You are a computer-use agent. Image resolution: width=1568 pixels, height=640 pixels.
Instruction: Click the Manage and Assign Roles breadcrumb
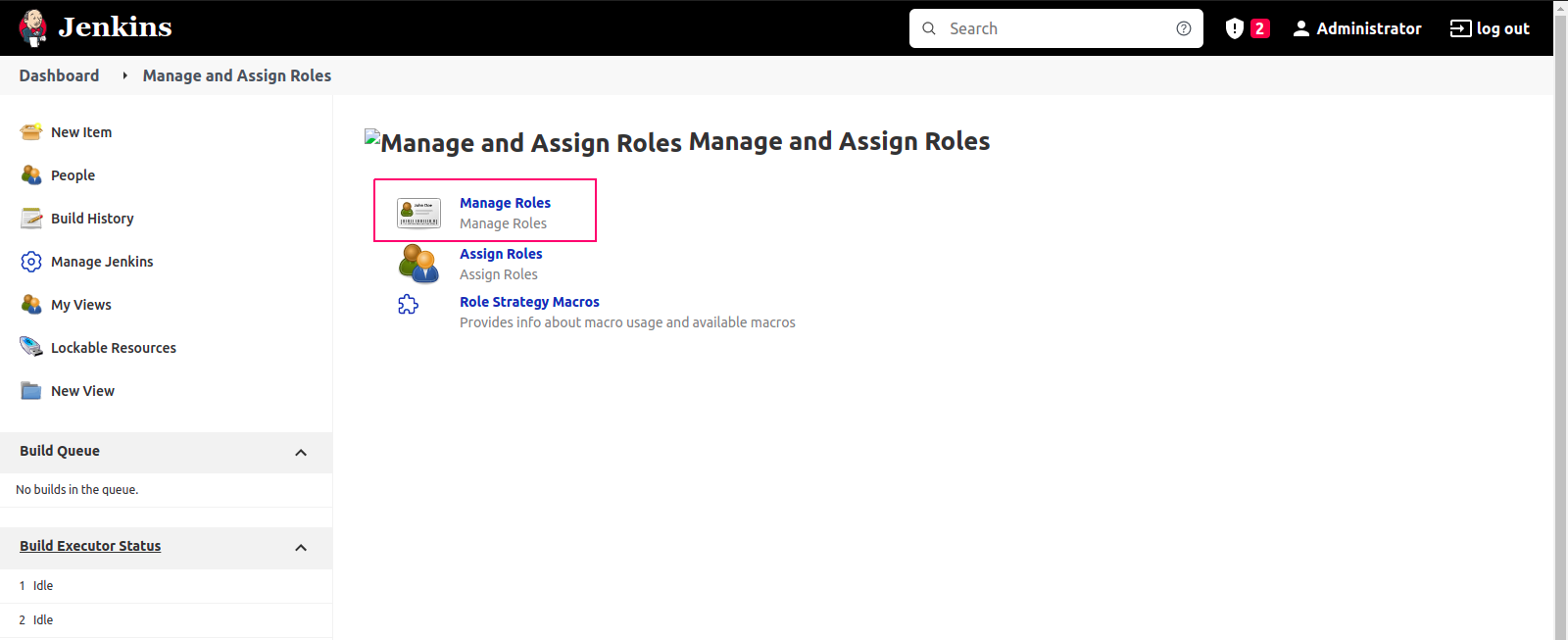237,75
